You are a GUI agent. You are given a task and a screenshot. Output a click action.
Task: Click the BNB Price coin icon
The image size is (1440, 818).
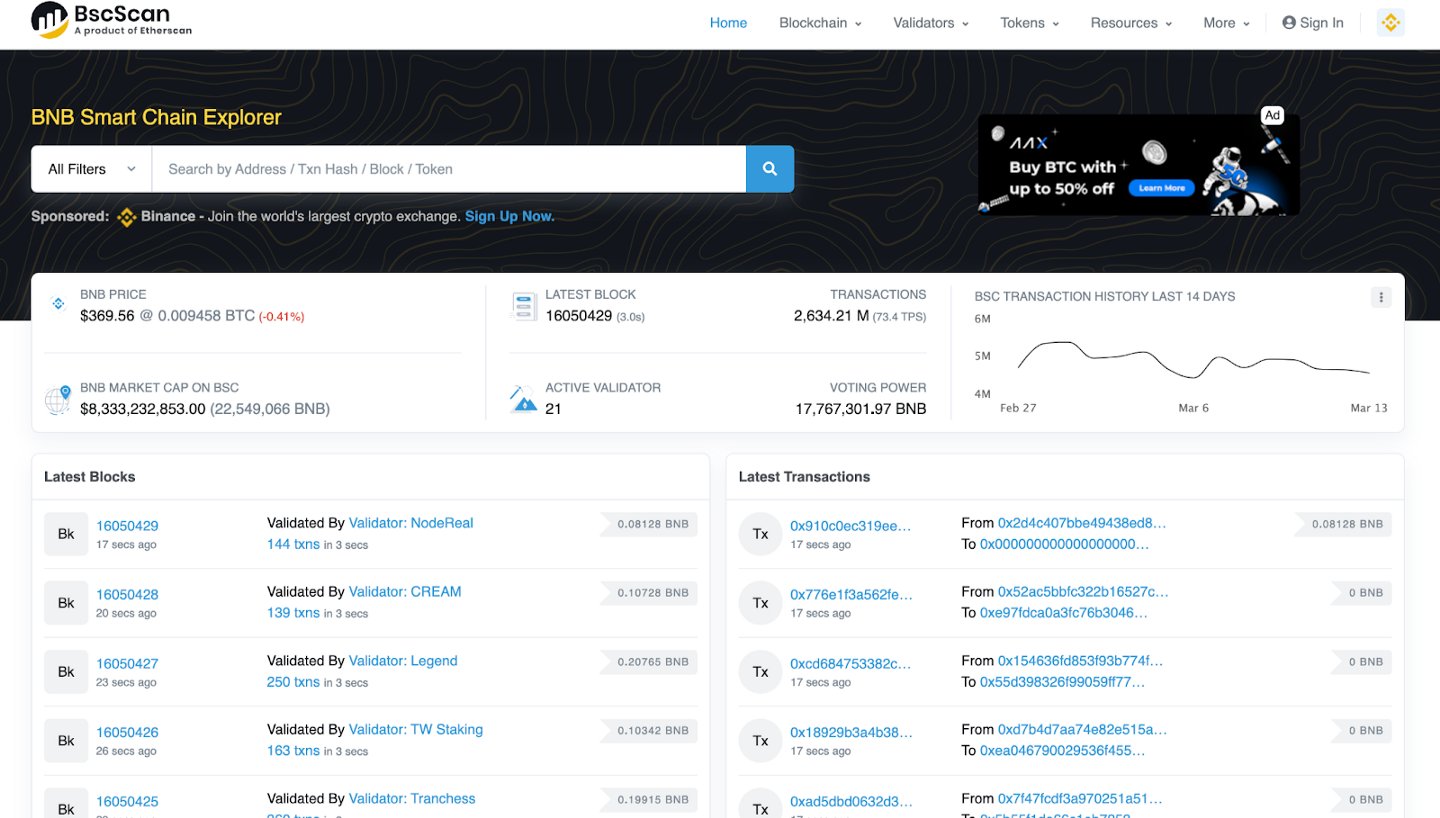(58, 304)
